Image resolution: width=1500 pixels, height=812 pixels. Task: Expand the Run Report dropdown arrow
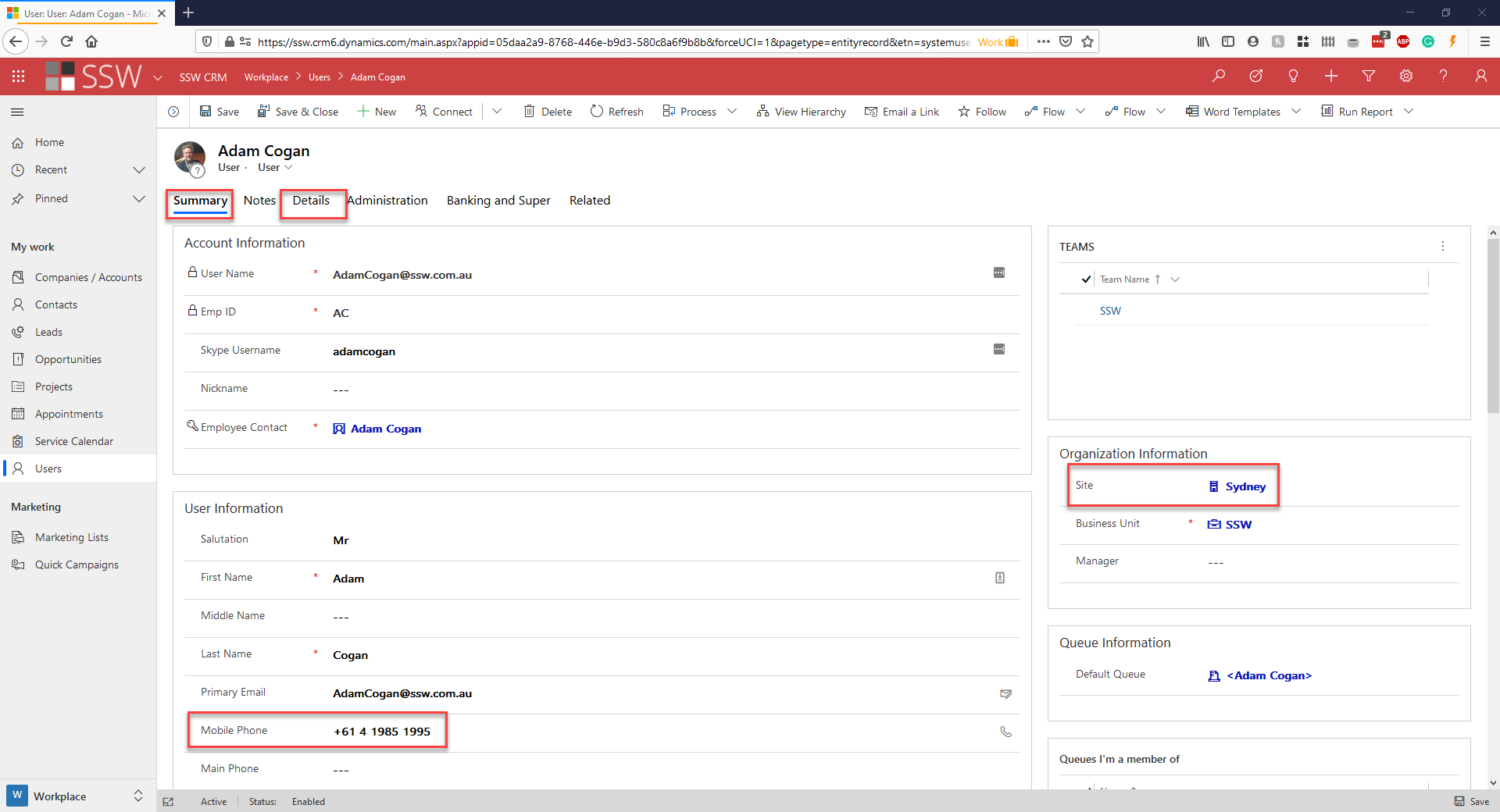(x=1409, y=112)
